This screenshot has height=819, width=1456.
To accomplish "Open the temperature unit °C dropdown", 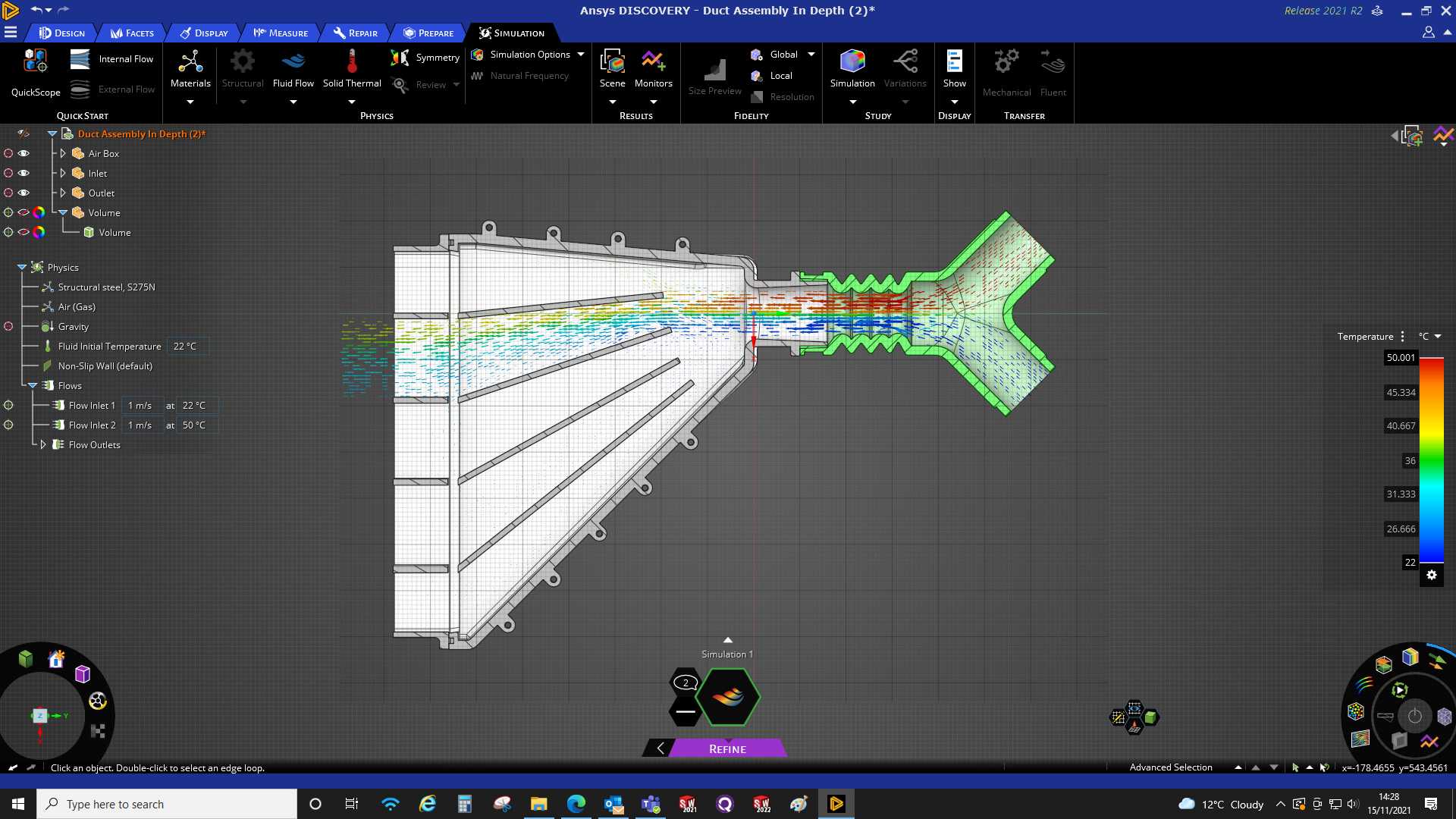I will [1430, 337].
